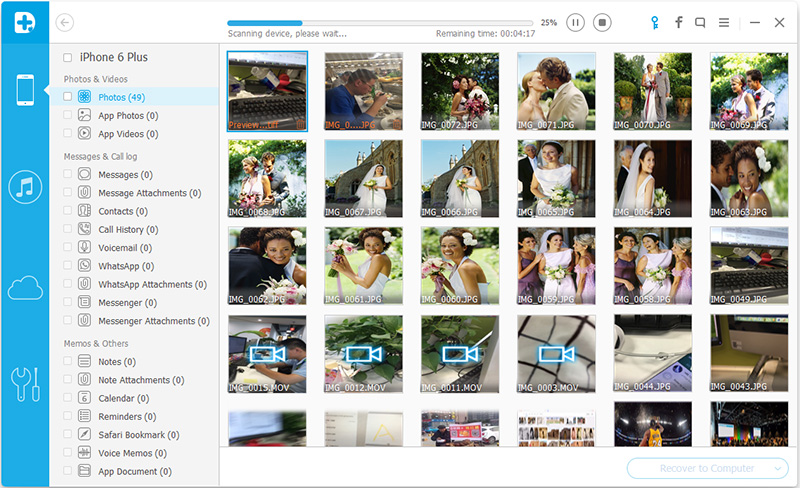Check the Photos (49) checkbox
The width and height of the screenshot is (800, 488).
point(67,97)
